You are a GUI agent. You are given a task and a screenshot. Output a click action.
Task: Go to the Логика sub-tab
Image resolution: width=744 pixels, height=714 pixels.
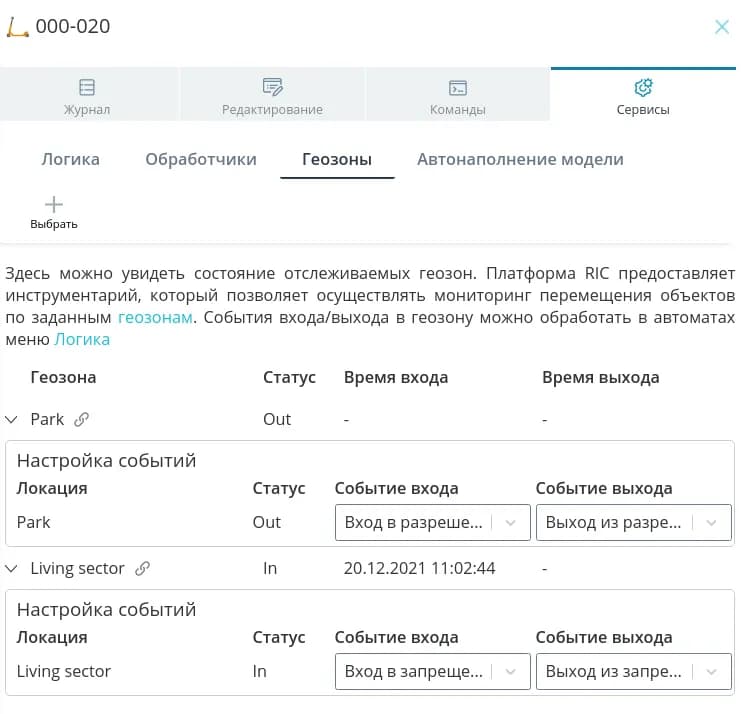point(70,160)
